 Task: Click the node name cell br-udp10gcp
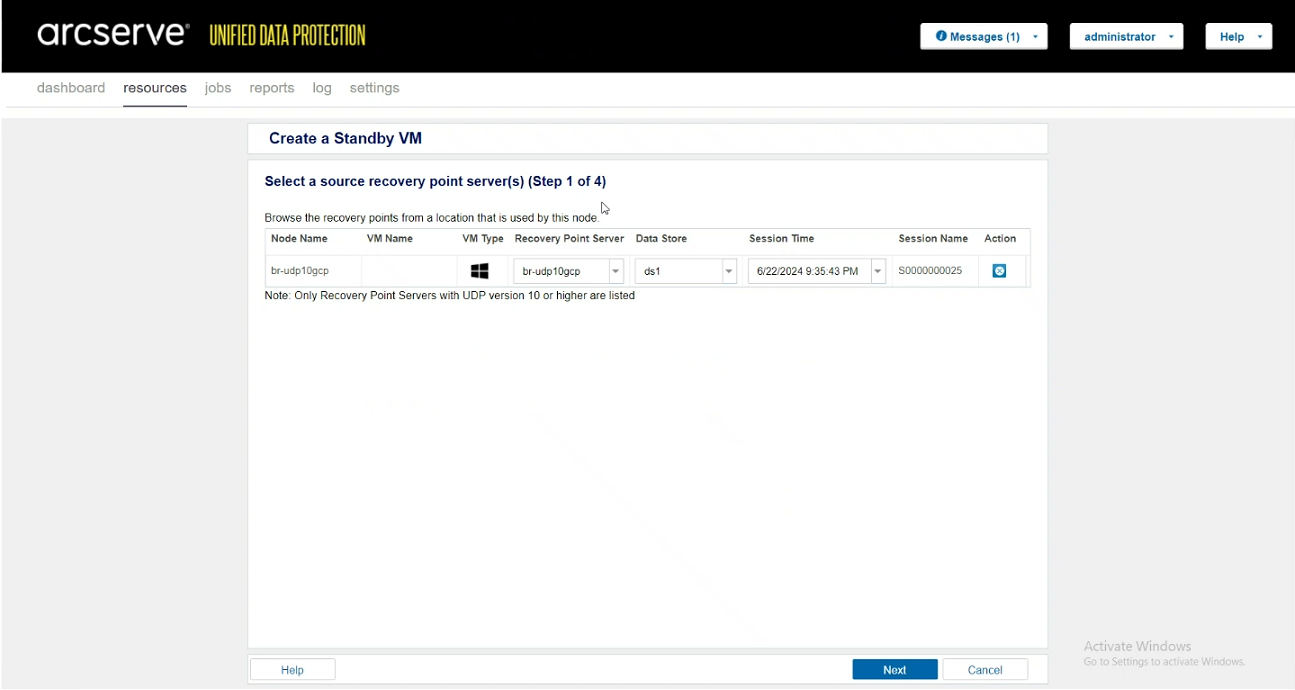click(300, 271)
